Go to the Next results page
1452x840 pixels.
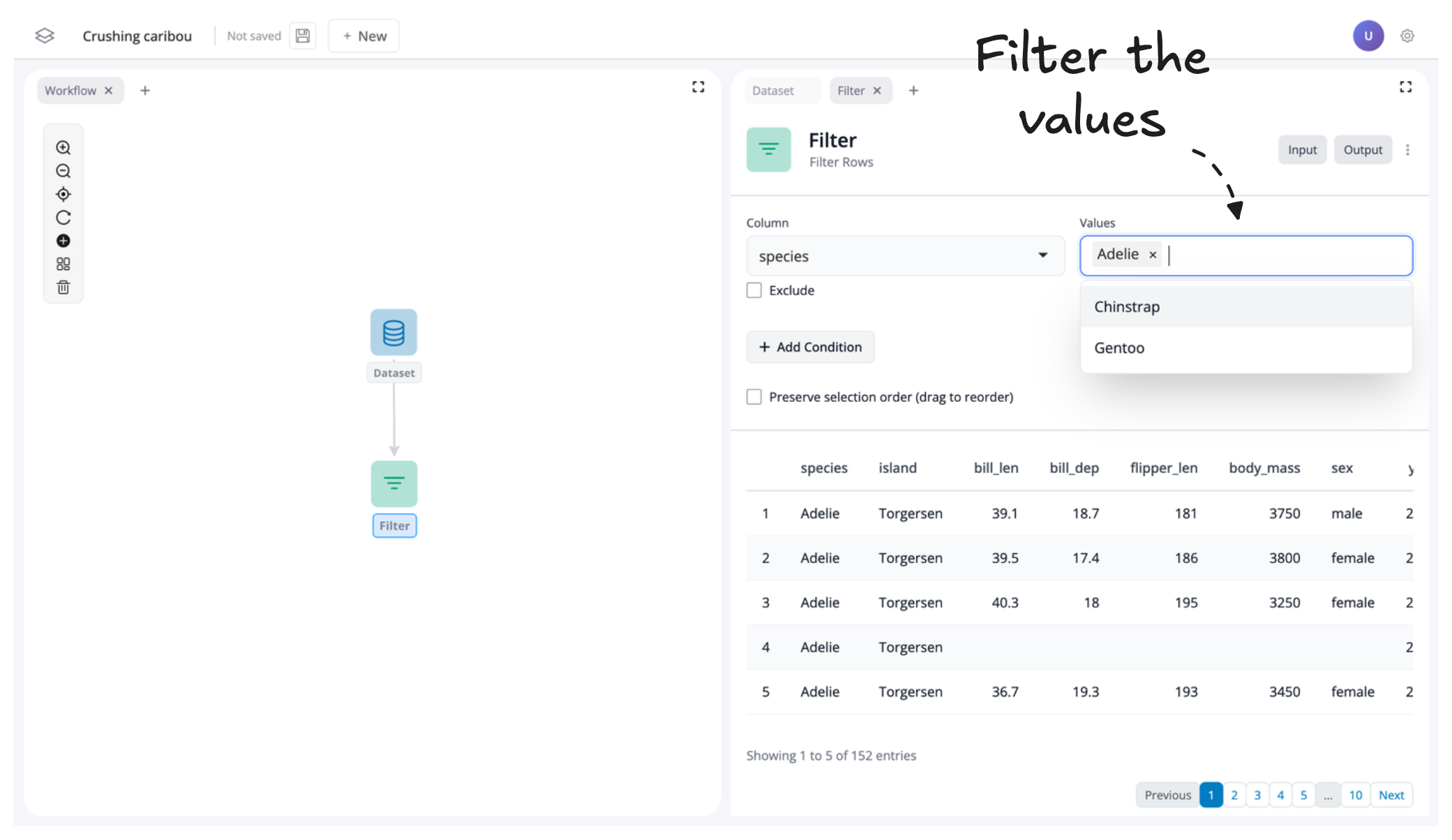(x=1391, y=795)
